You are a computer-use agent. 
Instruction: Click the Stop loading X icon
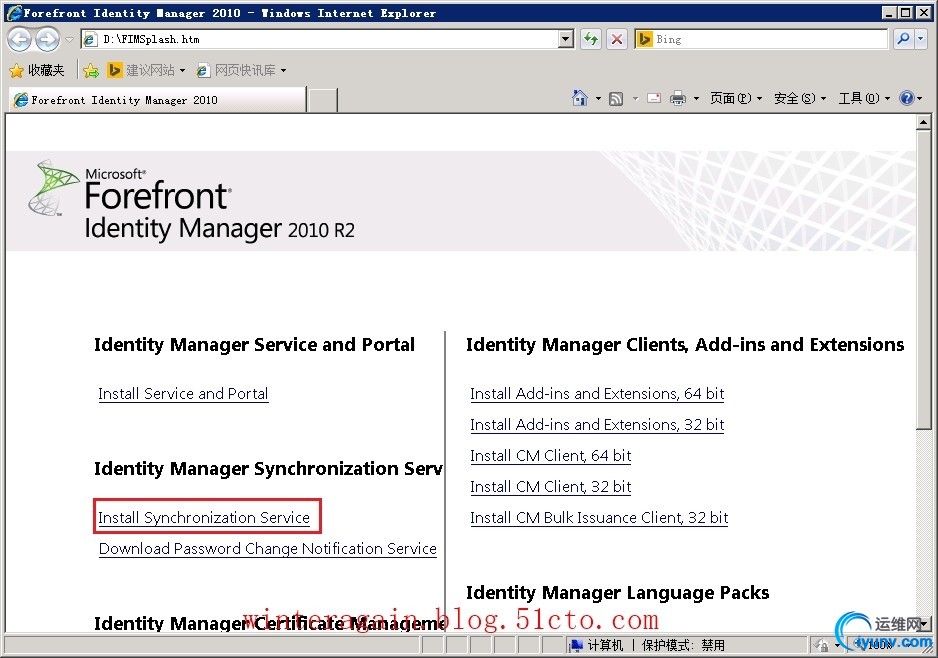coord(617,39)
